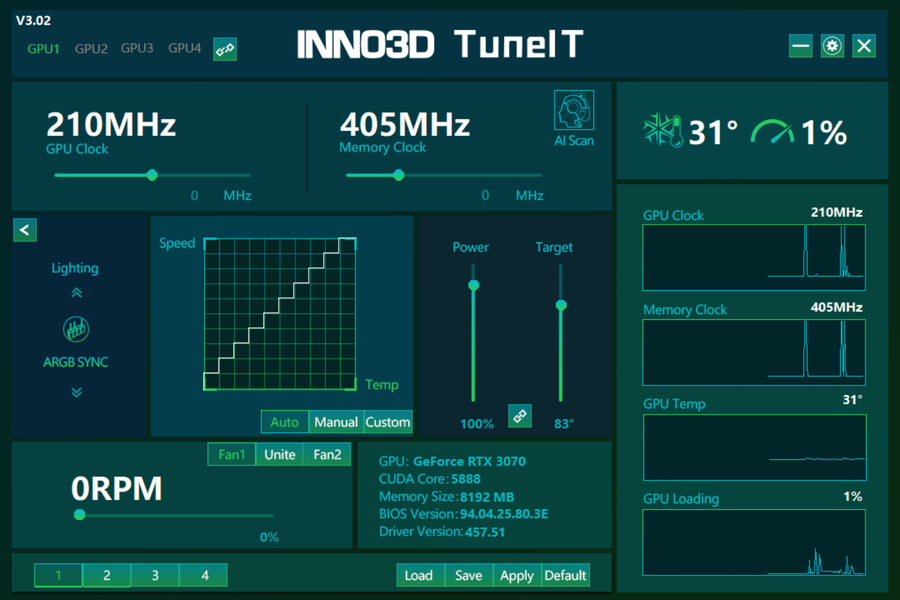
Task: Click the Lighting label in side panel
Action: coord(75,268)
